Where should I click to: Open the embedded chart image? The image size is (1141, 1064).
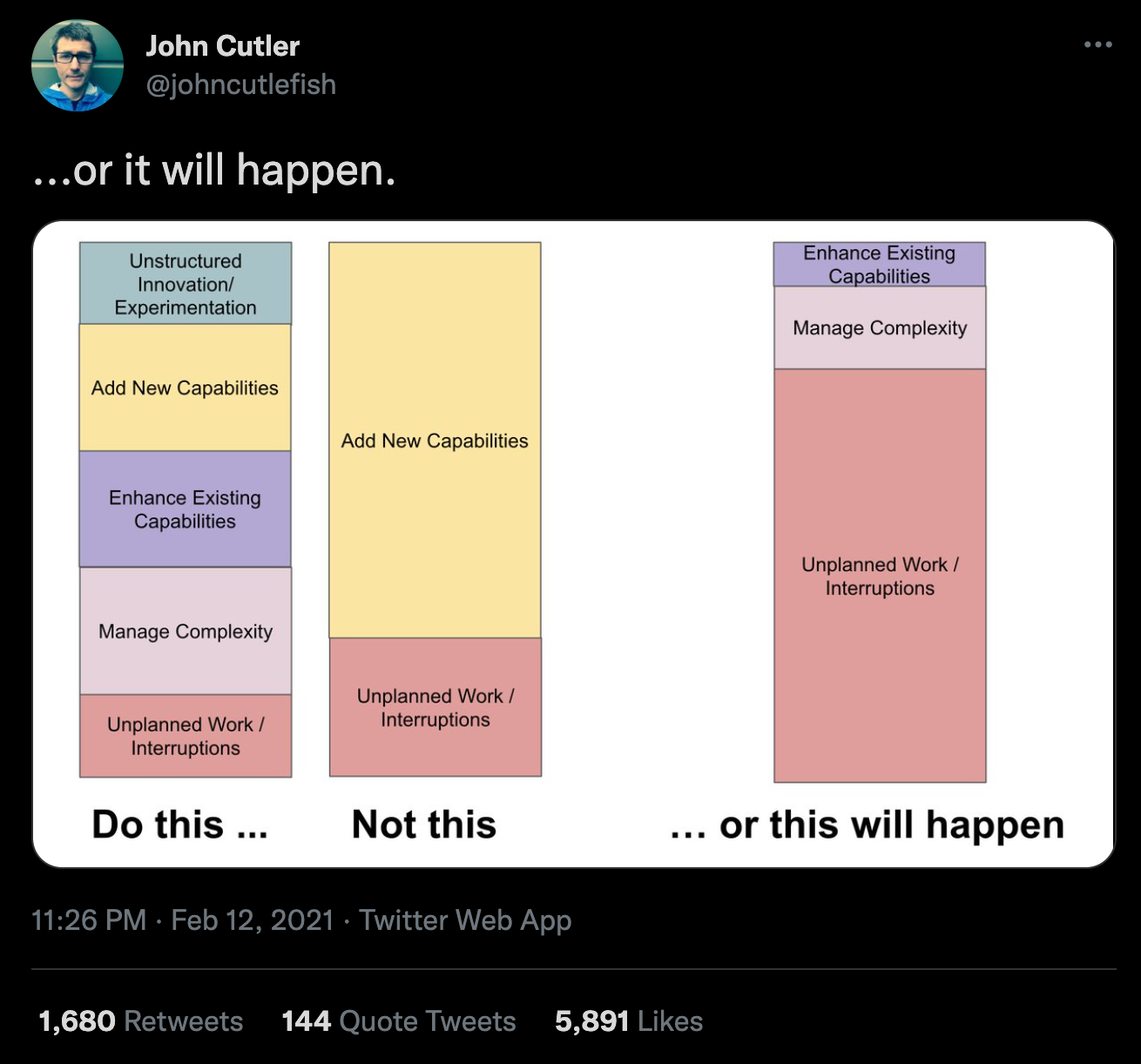(573, 544)
